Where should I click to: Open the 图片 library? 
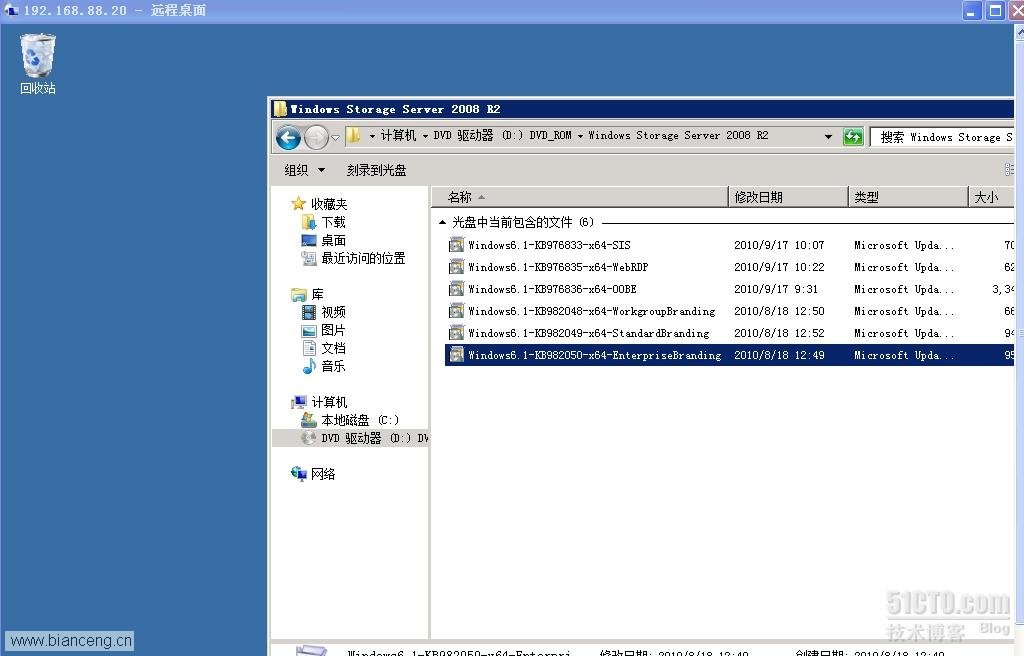333,330
